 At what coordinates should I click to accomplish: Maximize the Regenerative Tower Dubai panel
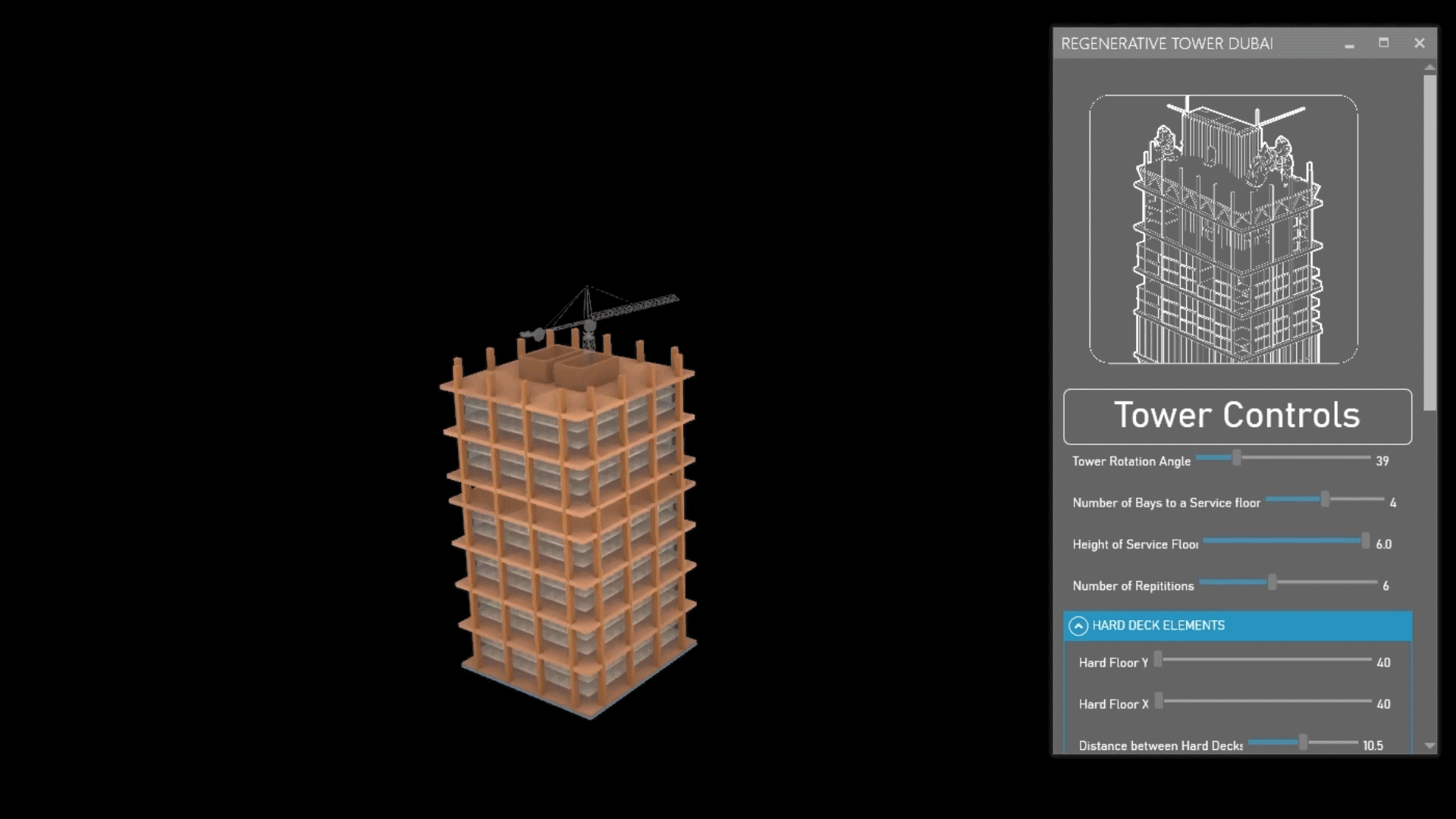point(1383,43)
